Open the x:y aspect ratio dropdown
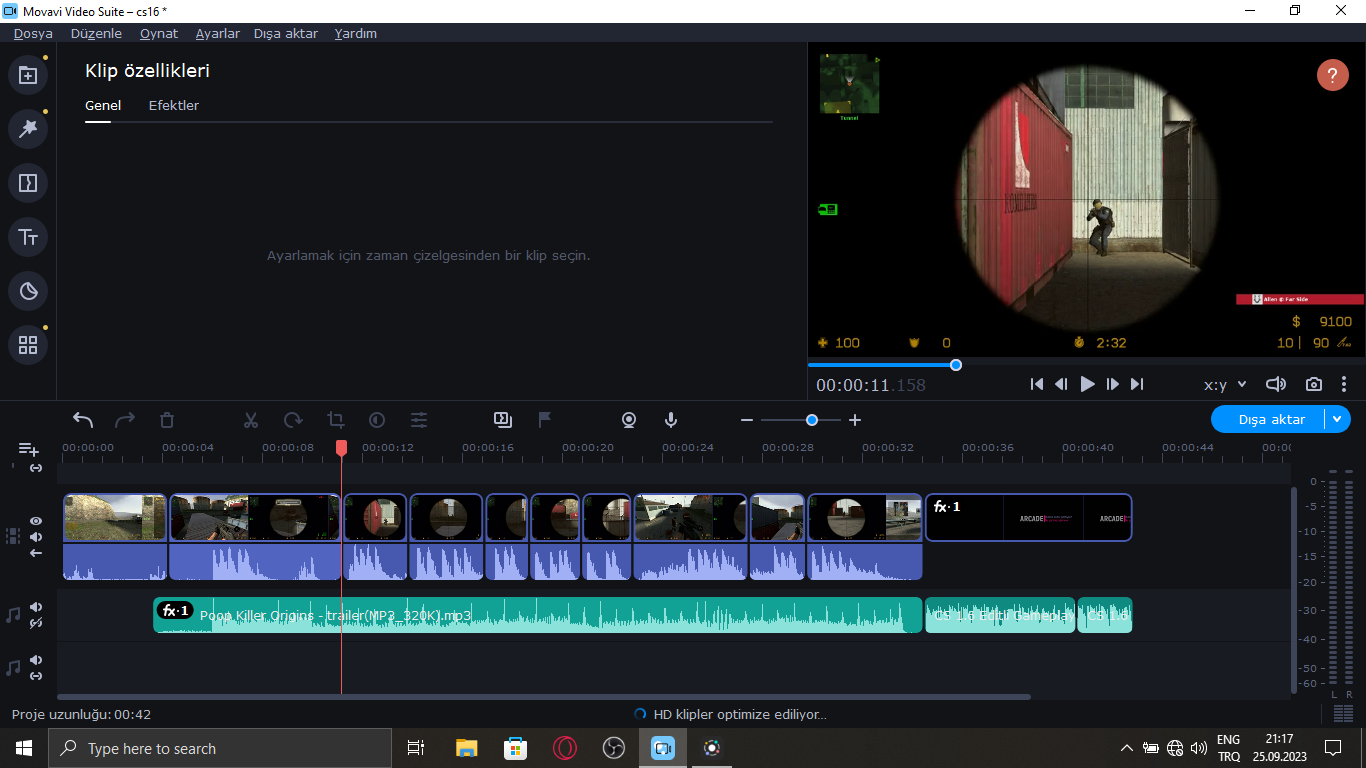 1225,384
